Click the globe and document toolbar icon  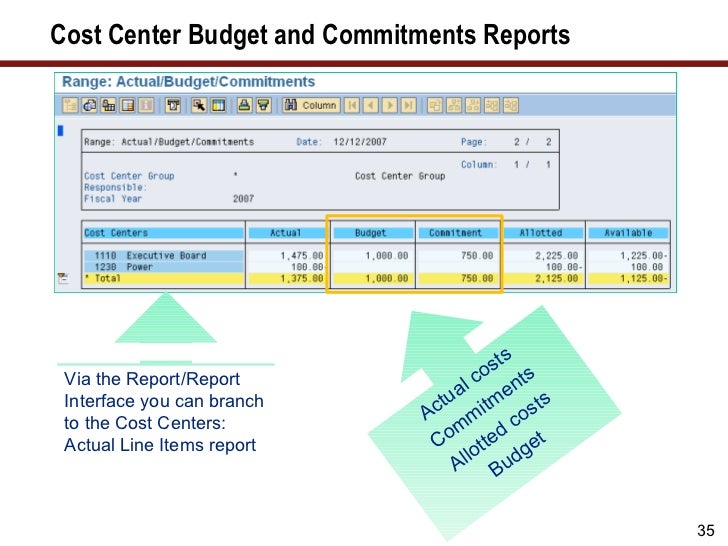[x=89, y=105]
